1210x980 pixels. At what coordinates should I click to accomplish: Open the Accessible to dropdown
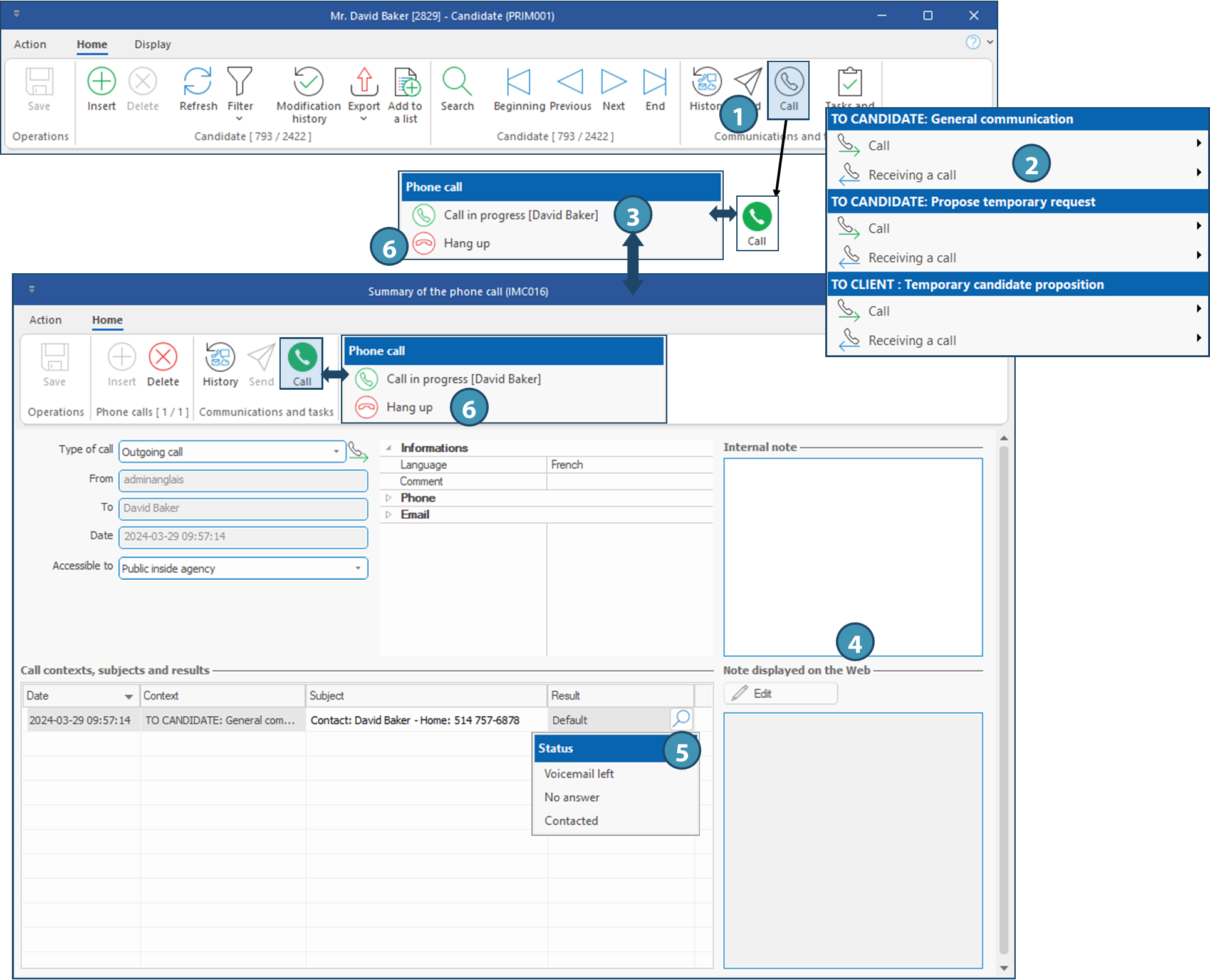point(357,568)
